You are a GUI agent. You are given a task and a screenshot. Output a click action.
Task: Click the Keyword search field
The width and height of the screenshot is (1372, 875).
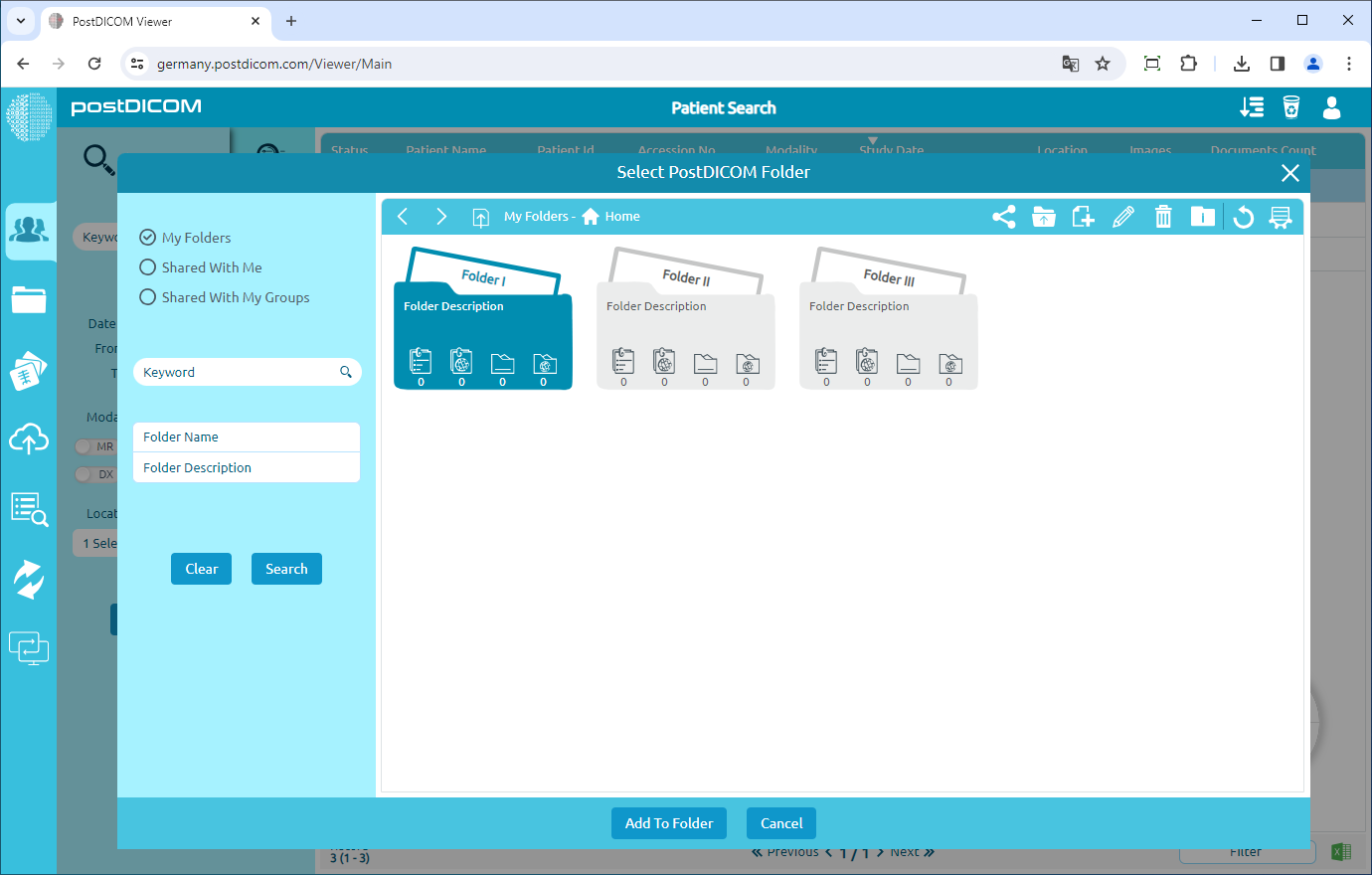tap(239, 371)
